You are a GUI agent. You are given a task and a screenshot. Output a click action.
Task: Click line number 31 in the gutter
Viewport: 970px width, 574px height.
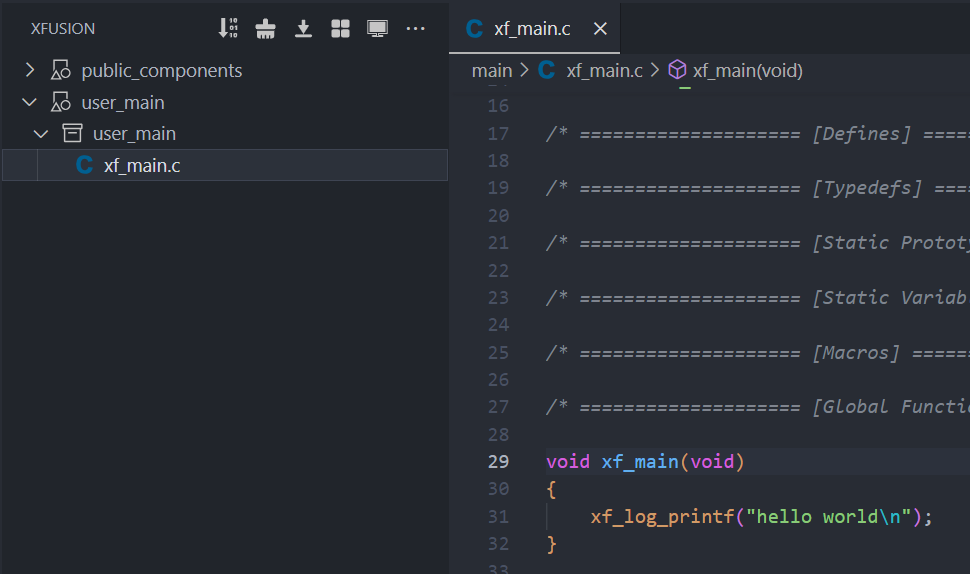(x=499, y=516)
